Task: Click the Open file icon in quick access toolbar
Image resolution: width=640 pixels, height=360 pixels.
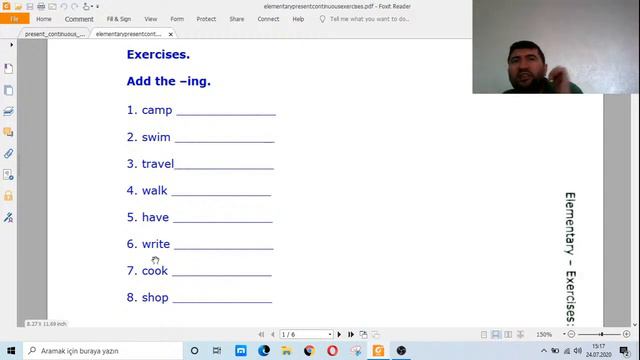Action: point(18,7)
